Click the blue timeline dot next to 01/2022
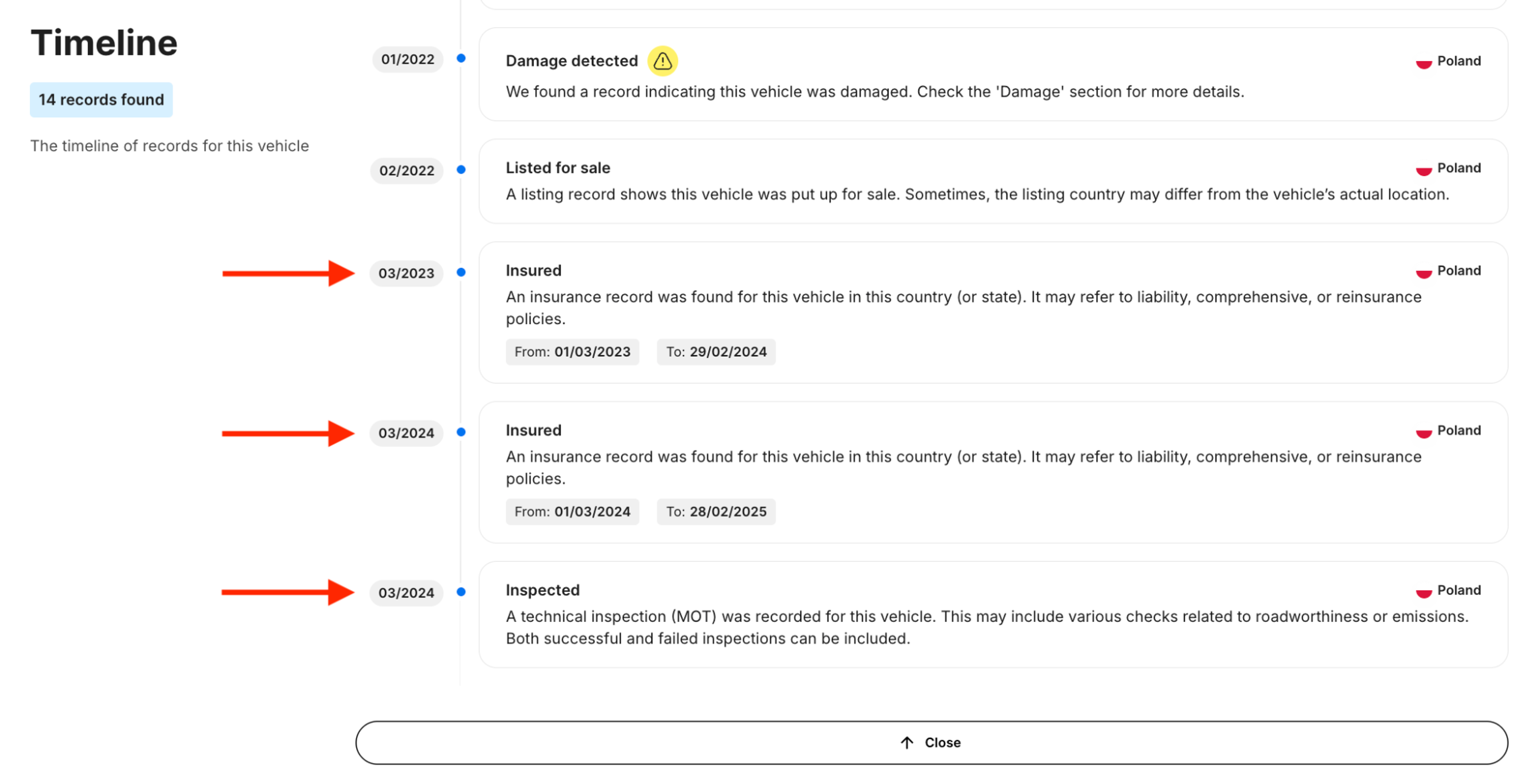Image resolution: width=1540 pixels, height=784 pixels. (461, 58)
